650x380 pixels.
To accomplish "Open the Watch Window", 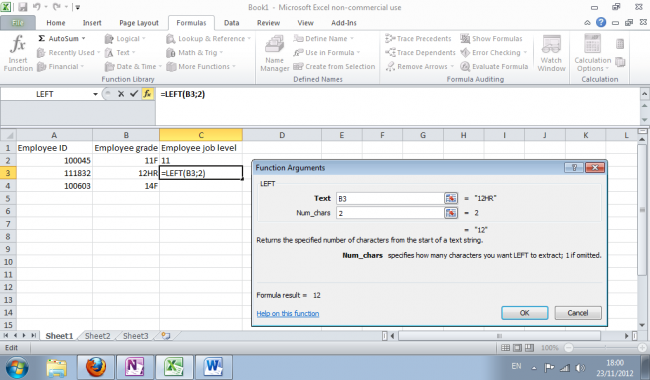I will (x=551, y=54).
